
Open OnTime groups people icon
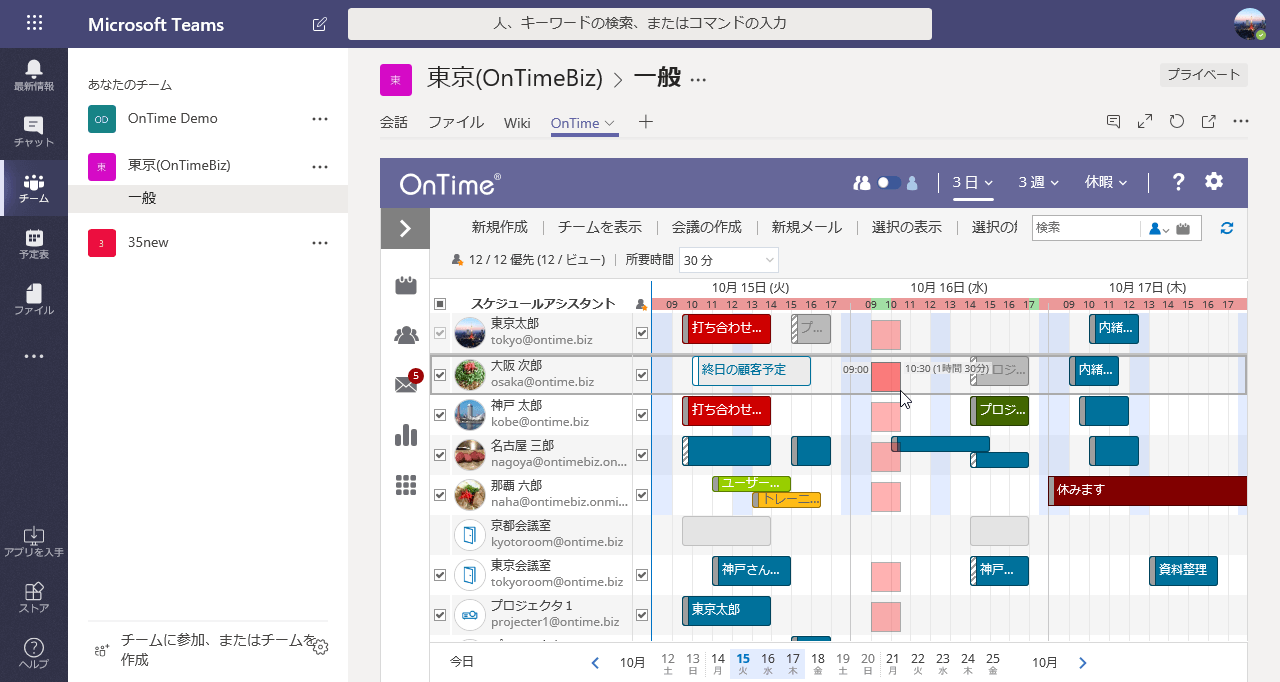tap(405, 335)
